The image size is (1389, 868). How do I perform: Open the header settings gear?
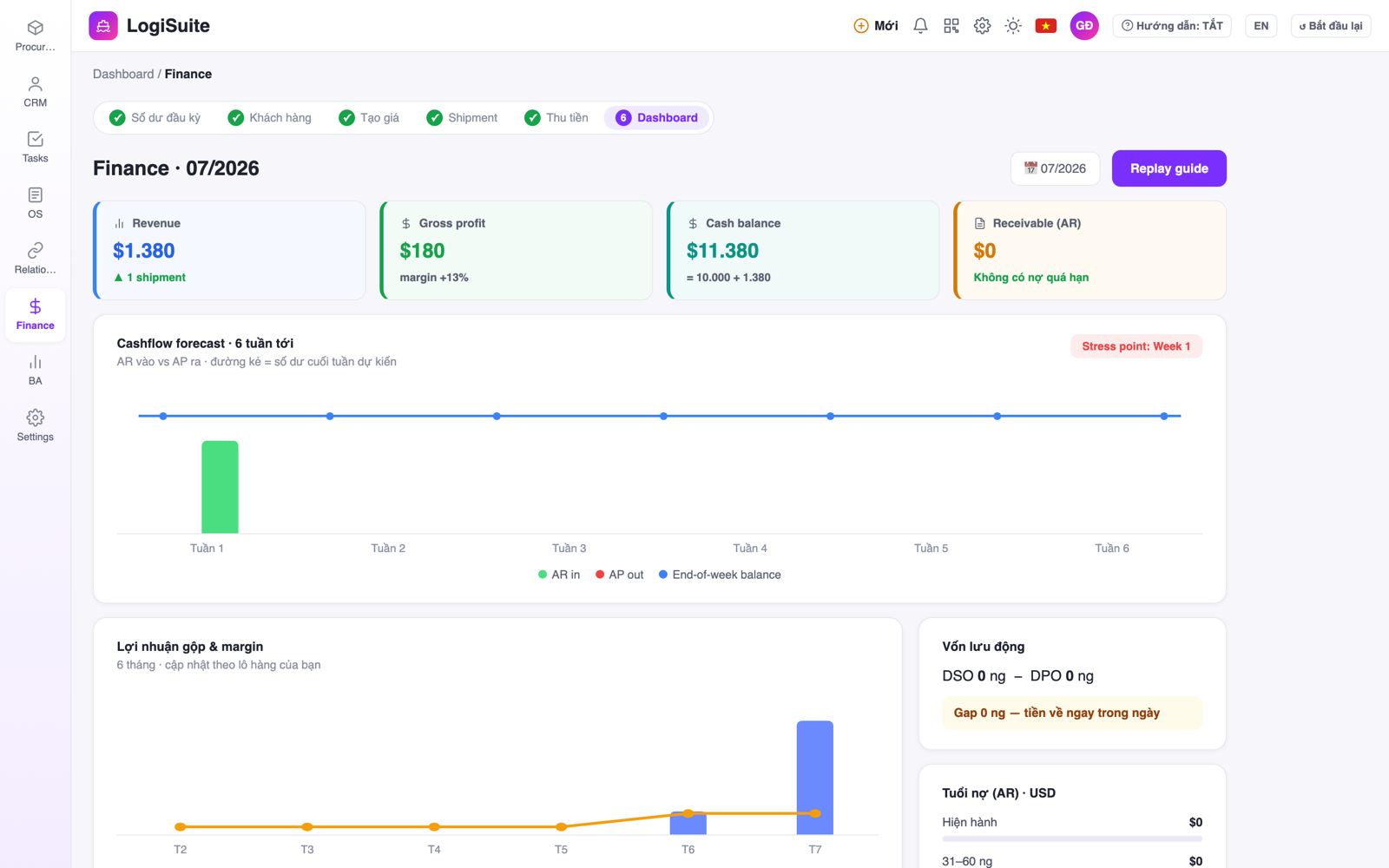pos(982,26)
